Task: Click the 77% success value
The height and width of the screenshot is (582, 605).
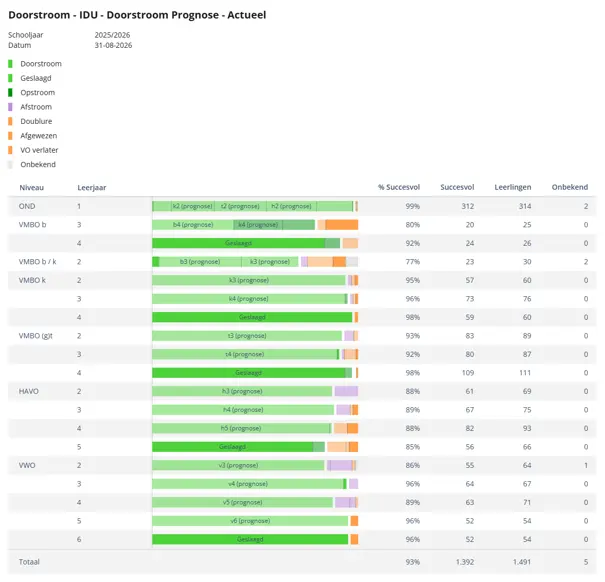Action: (x=412, y=262)
